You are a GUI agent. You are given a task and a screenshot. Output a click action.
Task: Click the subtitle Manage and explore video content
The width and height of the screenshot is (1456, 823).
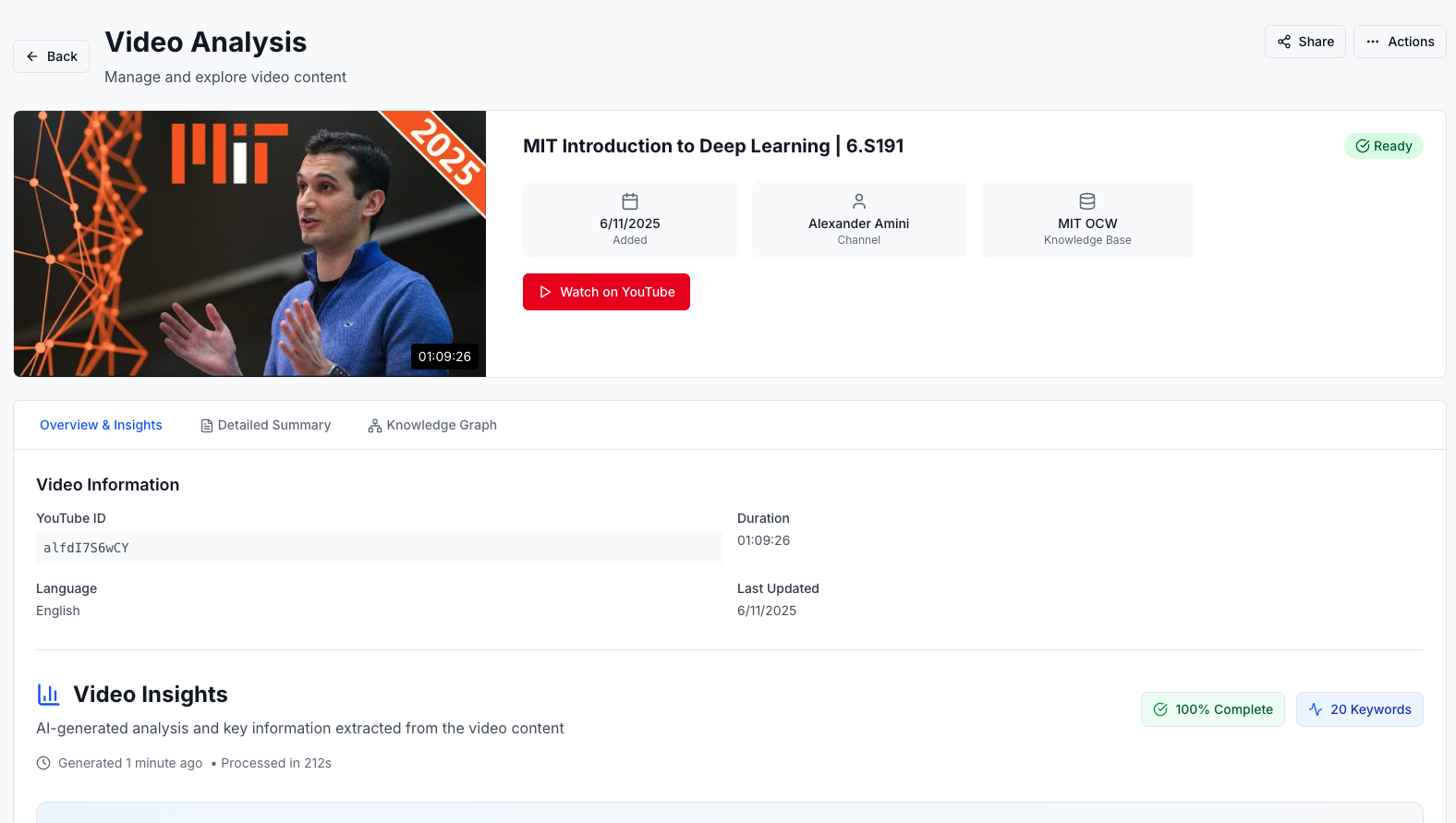click(225, 78)
